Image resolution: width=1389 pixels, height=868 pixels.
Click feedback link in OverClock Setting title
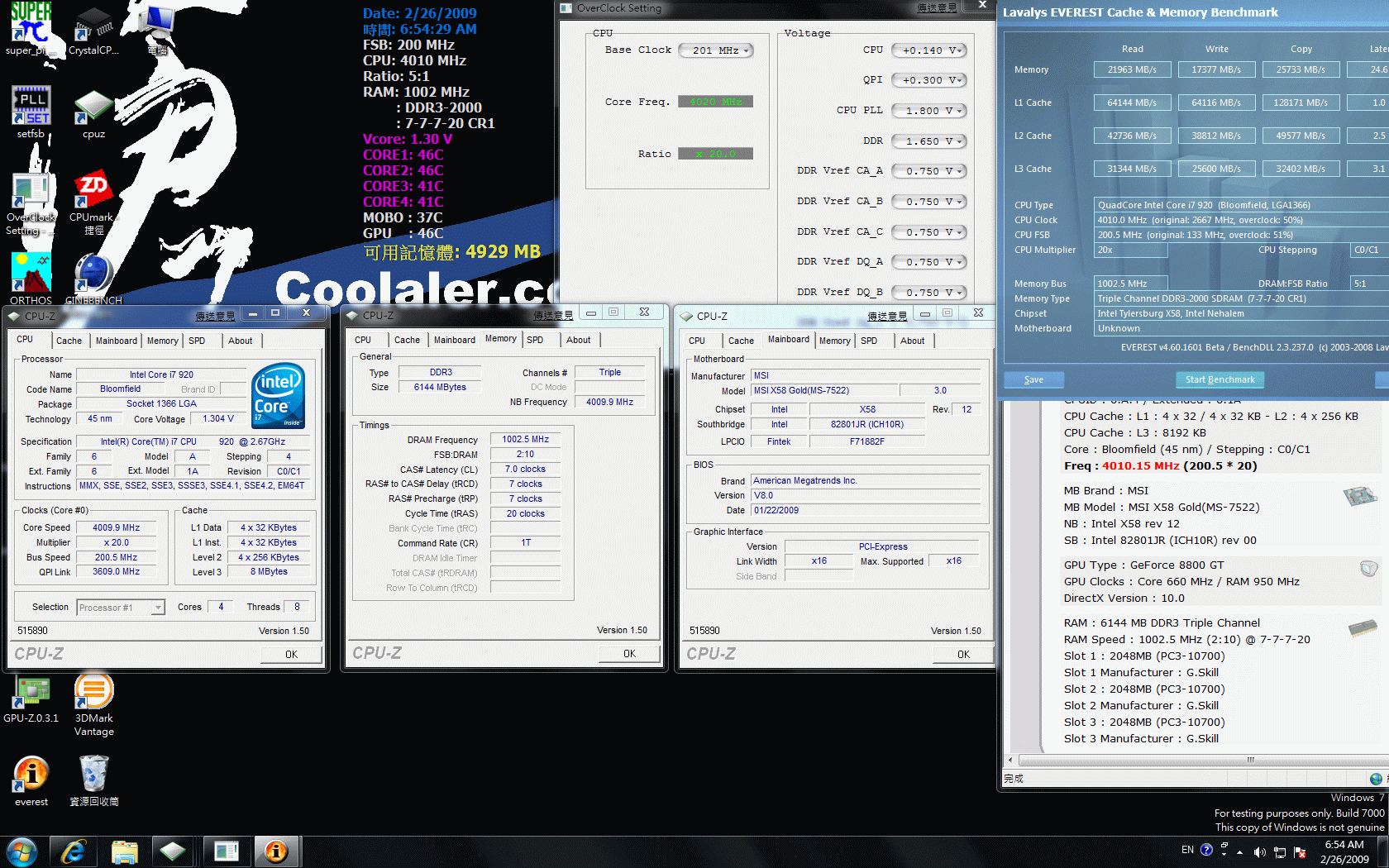pos(936,8)
